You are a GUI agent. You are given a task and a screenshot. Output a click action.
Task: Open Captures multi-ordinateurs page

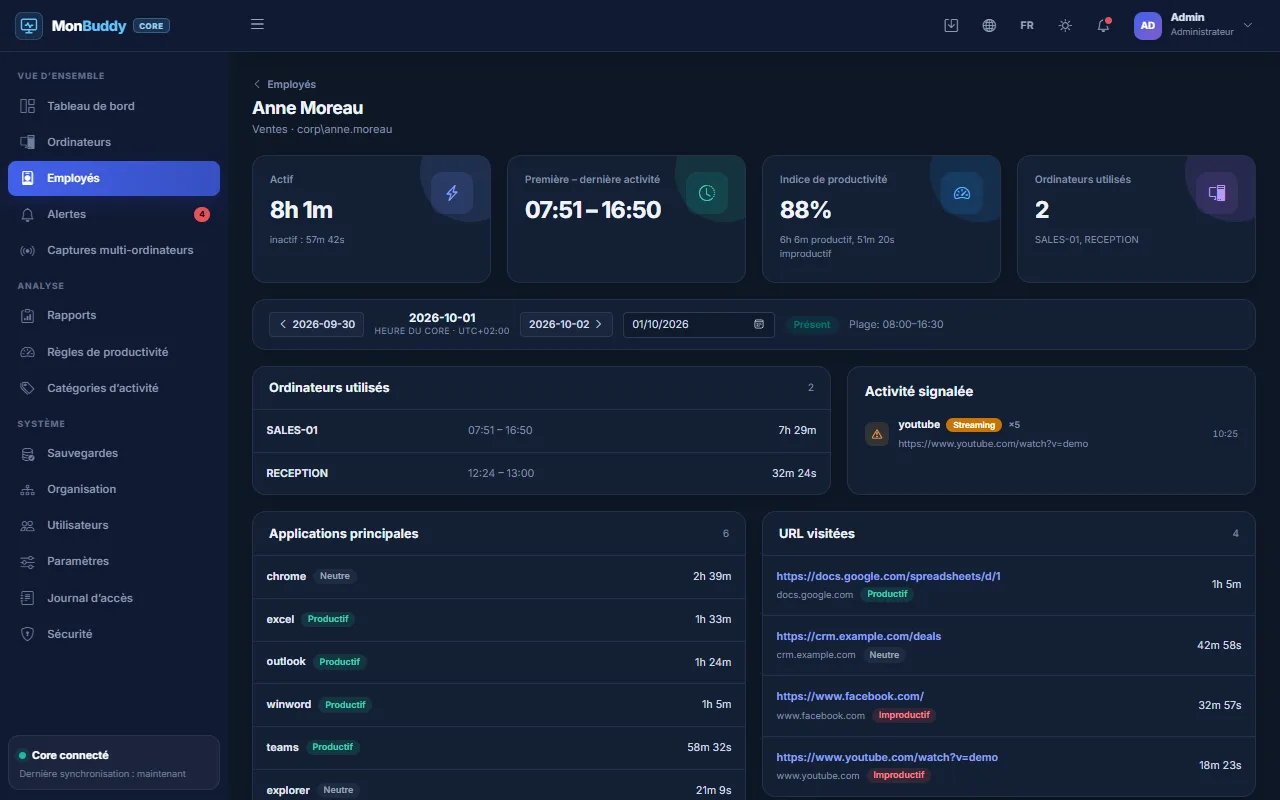coord(114,250)
